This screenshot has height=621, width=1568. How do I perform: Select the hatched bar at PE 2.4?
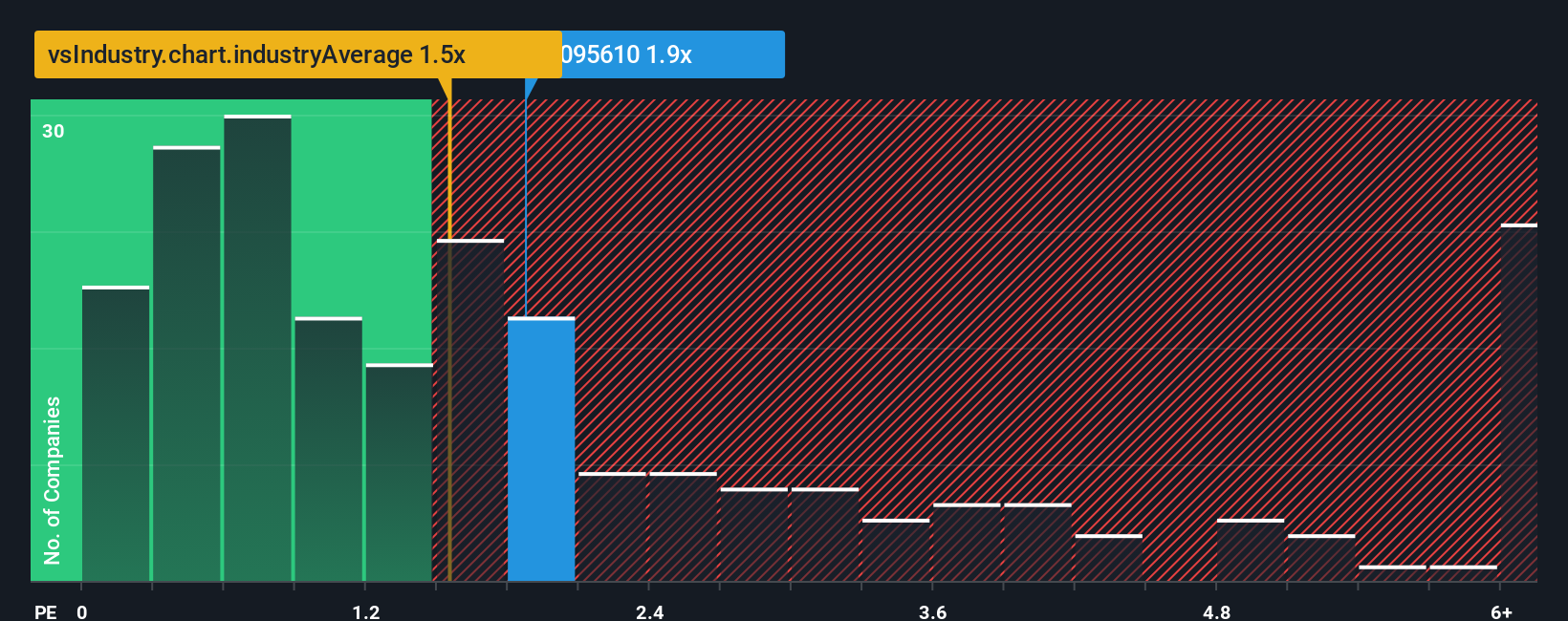683,526
